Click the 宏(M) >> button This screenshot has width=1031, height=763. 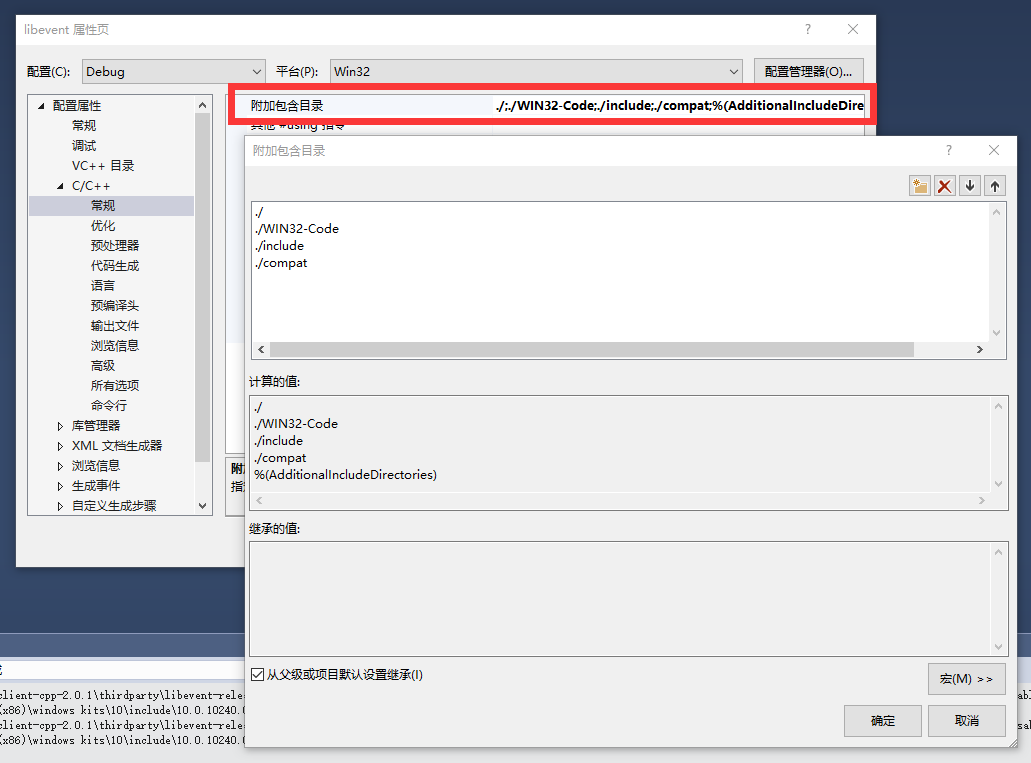point(966,678)
